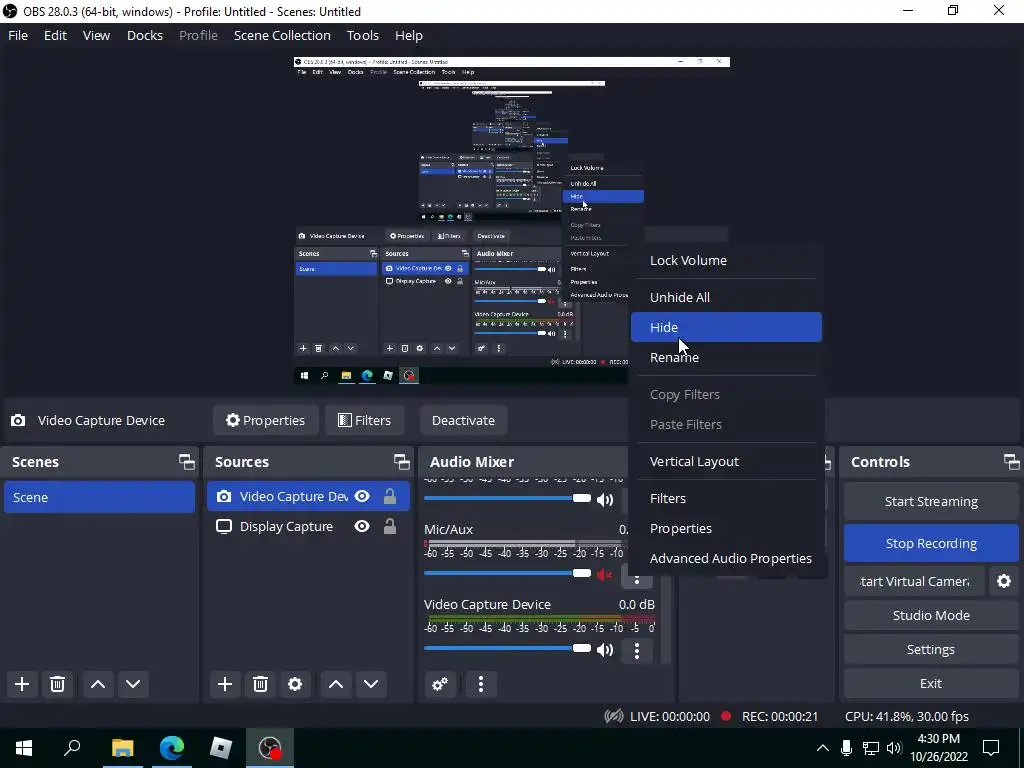Open Roblox icon in taskbar
The image size is (1024, 768).
[x=221, y=747]
